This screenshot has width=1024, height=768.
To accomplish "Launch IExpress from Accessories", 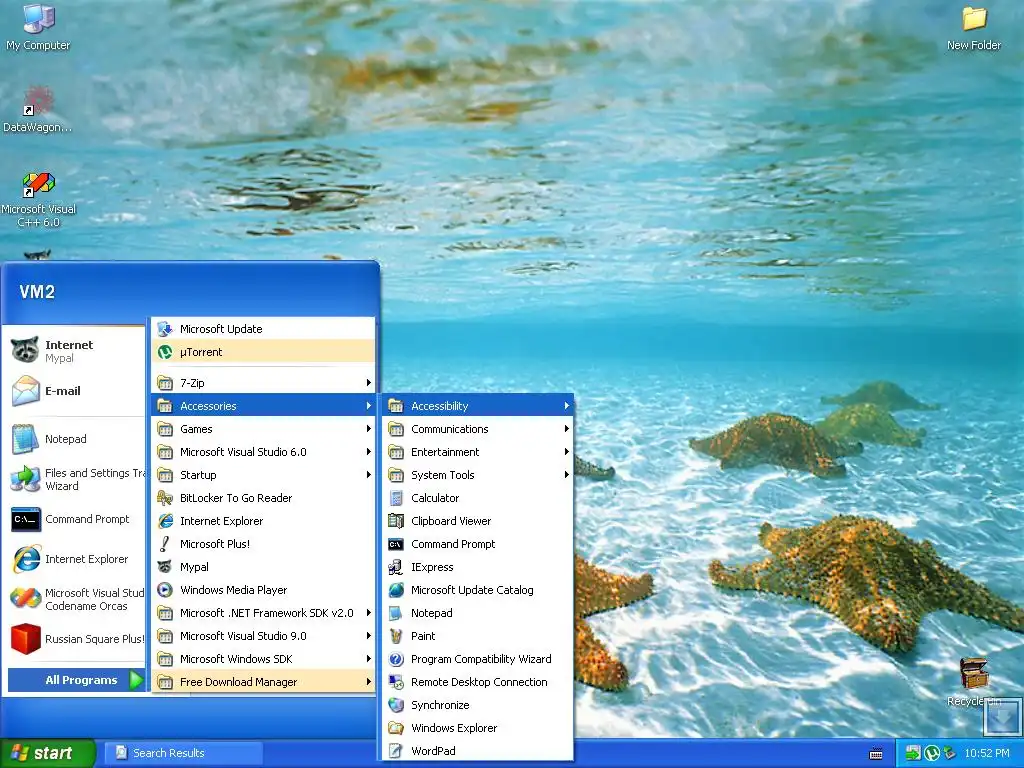I will point(478,567).
